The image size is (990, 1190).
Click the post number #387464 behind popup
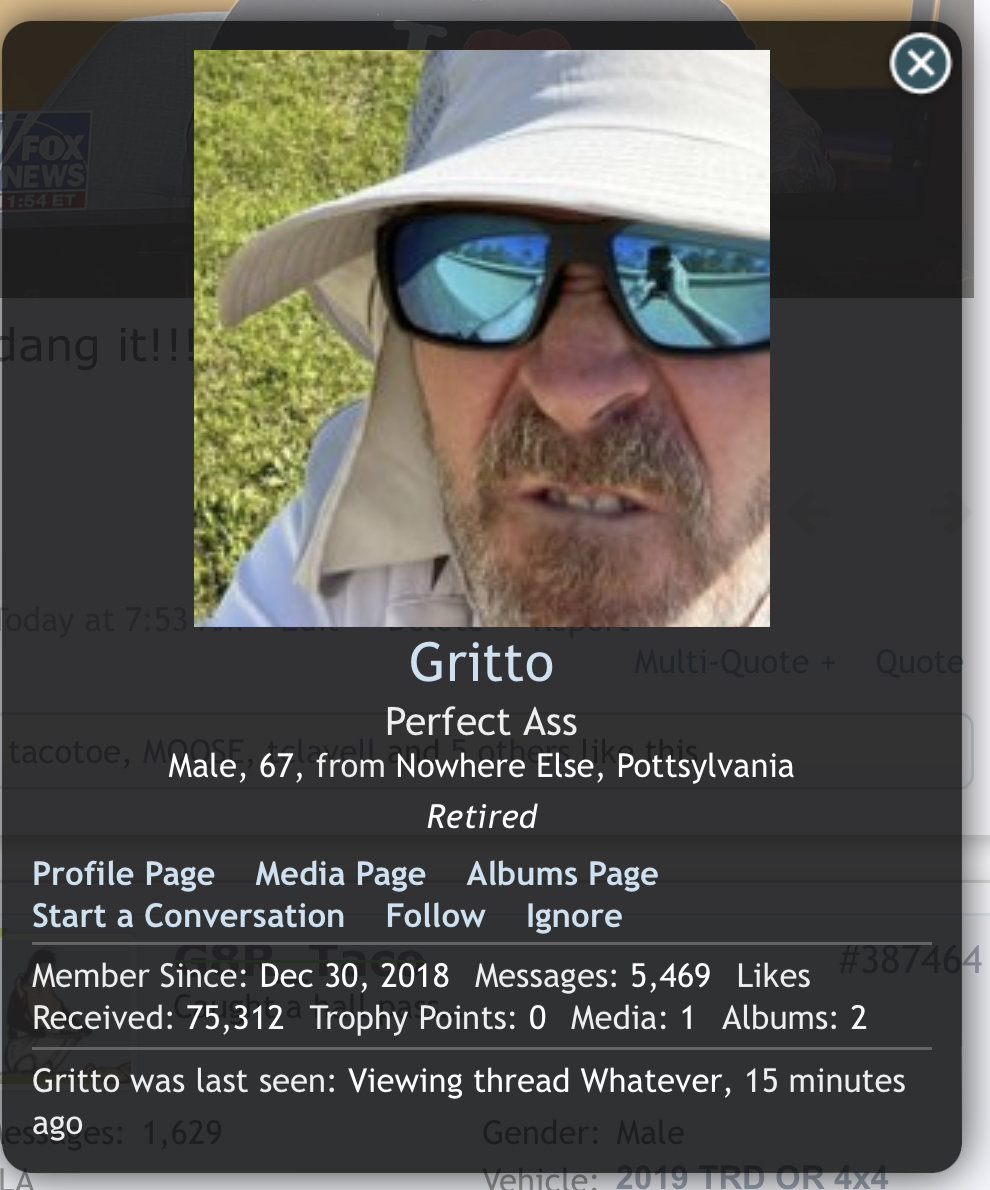pyautogui.click(x=911, y=960)
